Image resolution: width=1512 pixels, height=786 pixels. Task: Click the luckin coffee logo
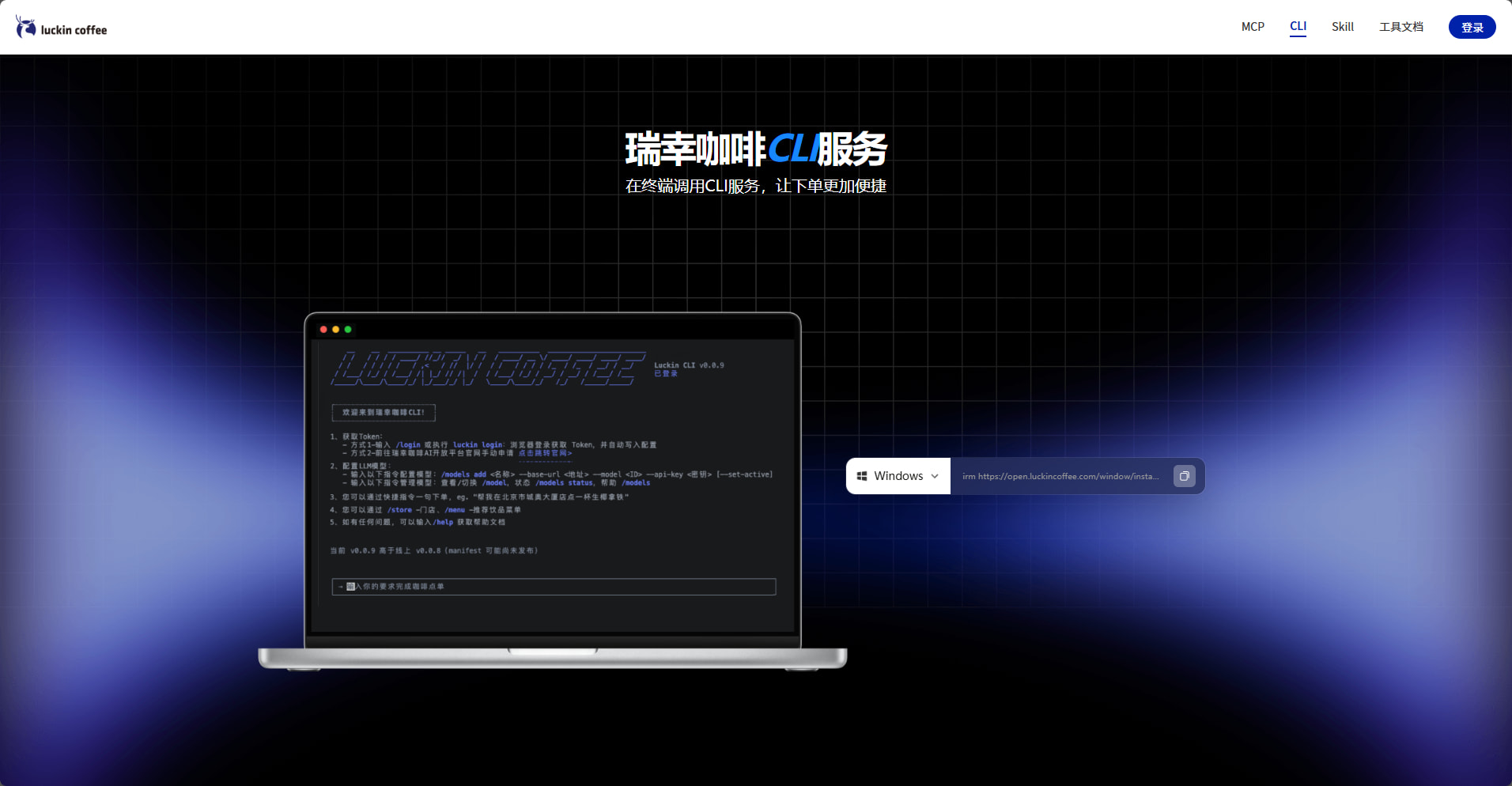coord(62,27)
